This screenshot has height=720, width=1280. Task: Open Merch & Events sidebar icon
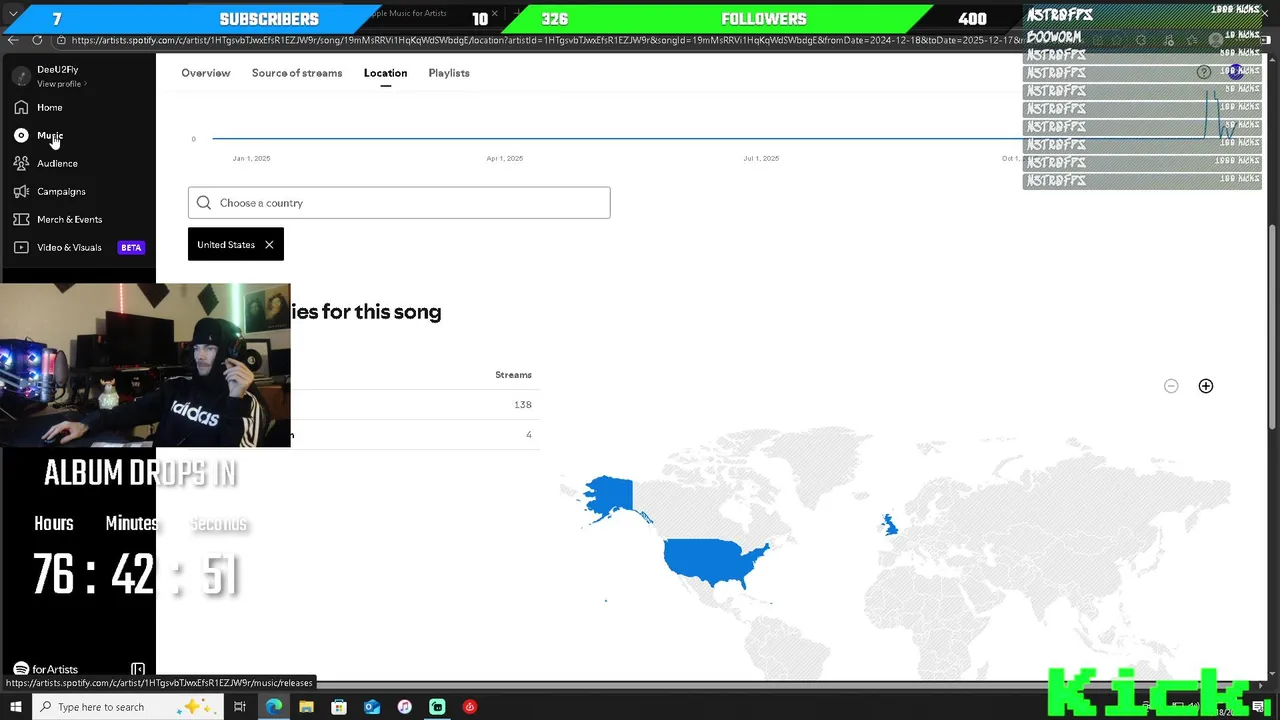(21, 219)
